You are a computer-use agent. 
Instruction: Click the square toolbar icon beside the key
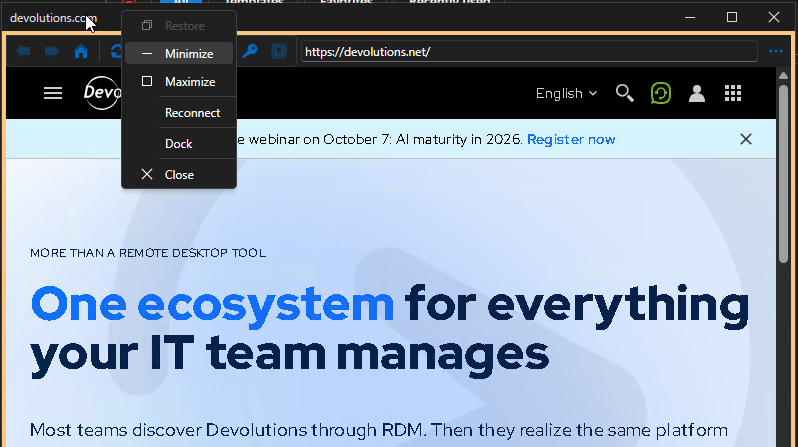(279, 51)
